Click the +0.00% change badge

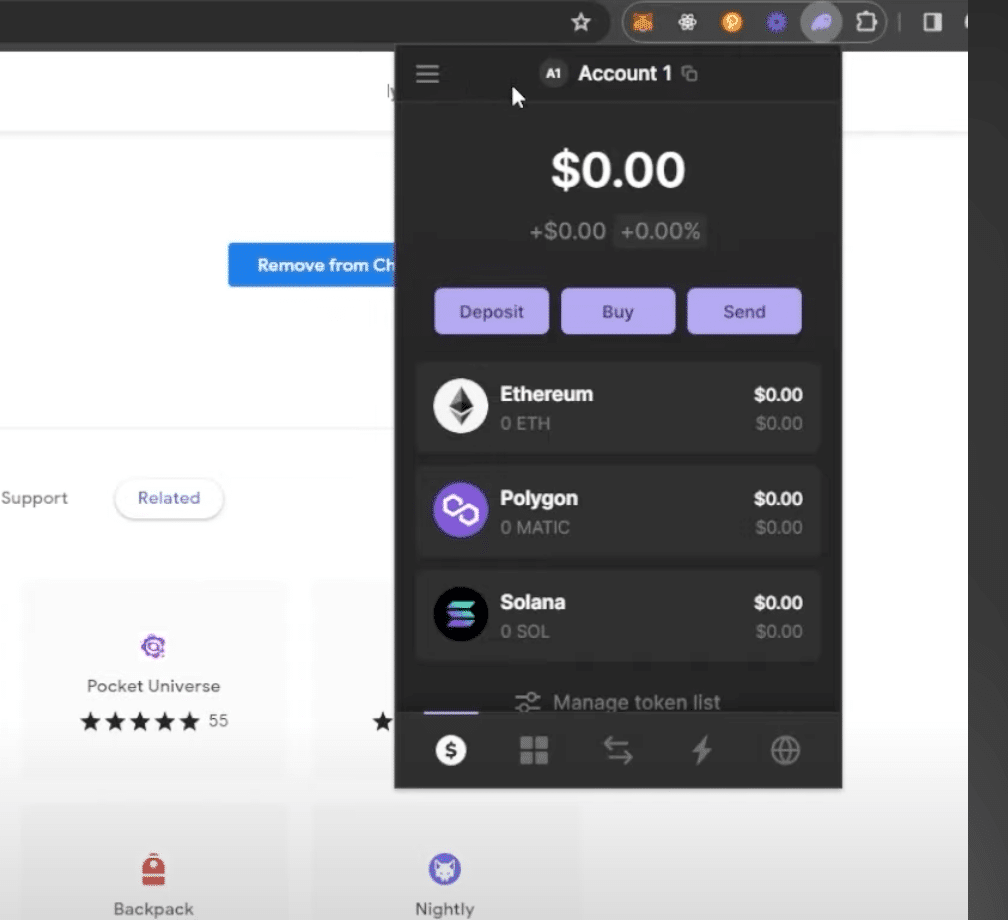[x=660, y=231]
